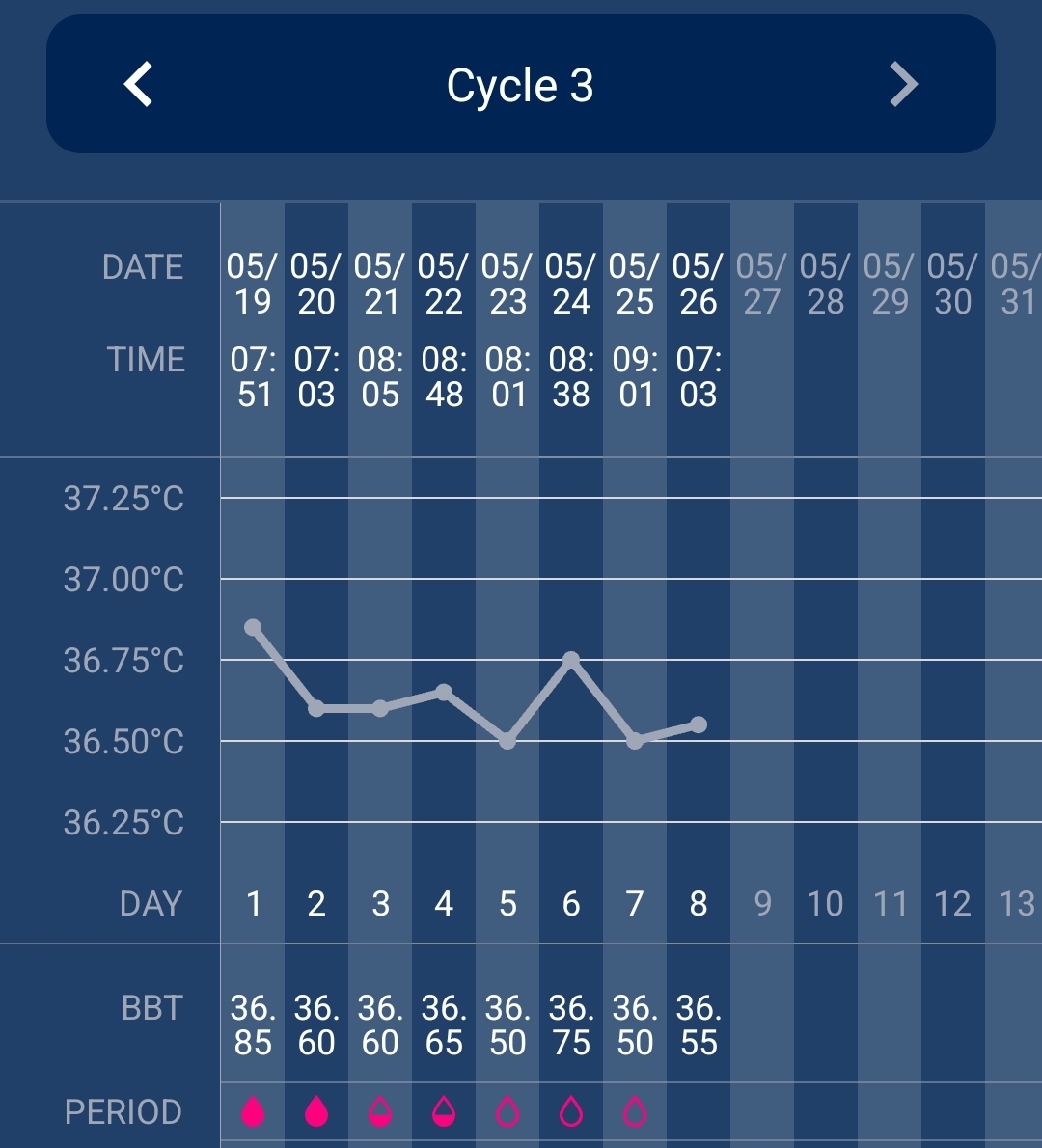Tap the day 1 period drop icon

[x=253, y=1112]
